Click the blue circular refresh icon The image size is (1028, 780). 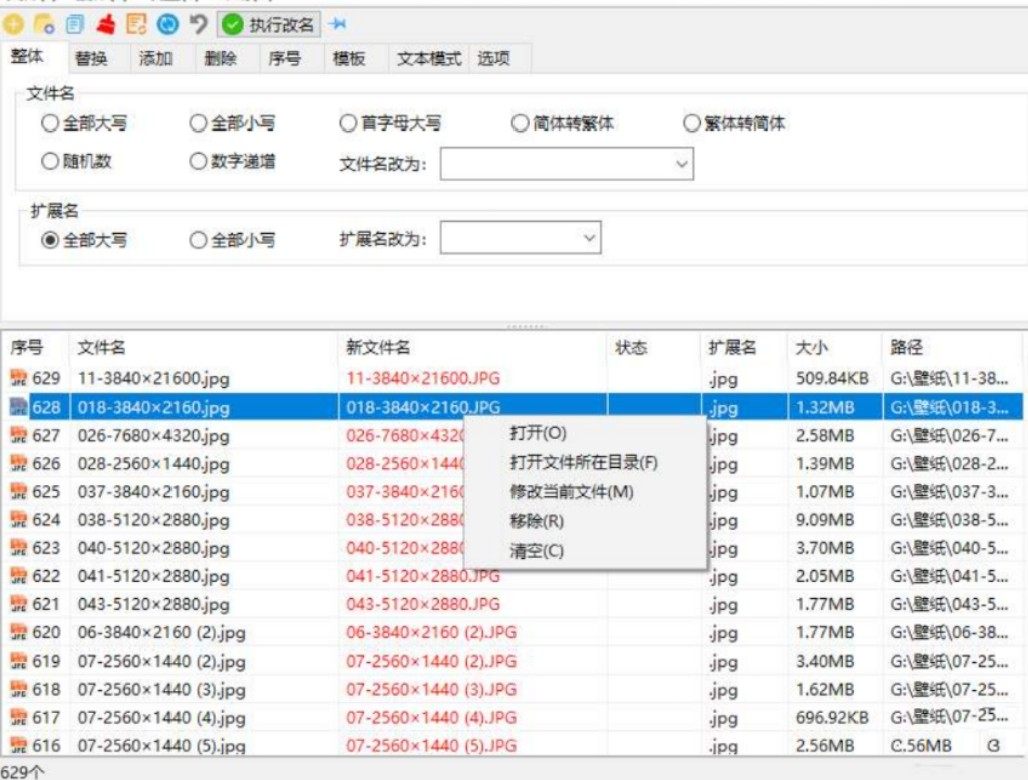tap(168, 24)
